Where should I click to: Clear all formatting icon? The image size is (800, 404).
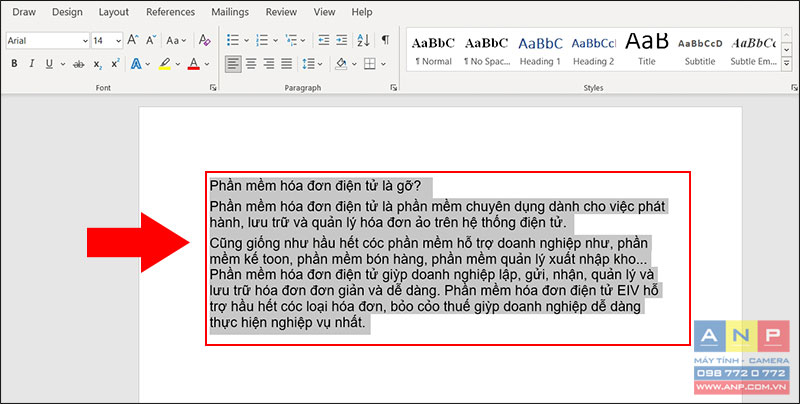pos(205,40)
